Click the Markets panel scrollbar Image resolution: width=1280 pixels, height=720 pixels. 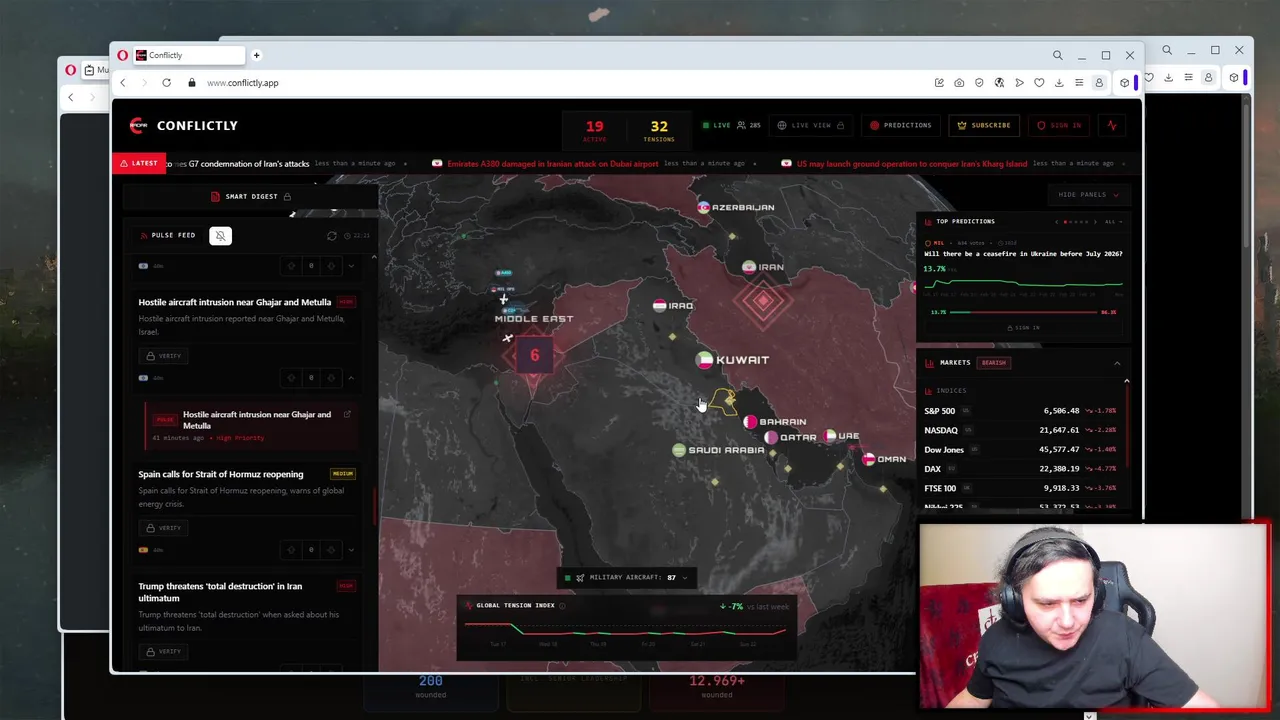[x=1126, y=425]
